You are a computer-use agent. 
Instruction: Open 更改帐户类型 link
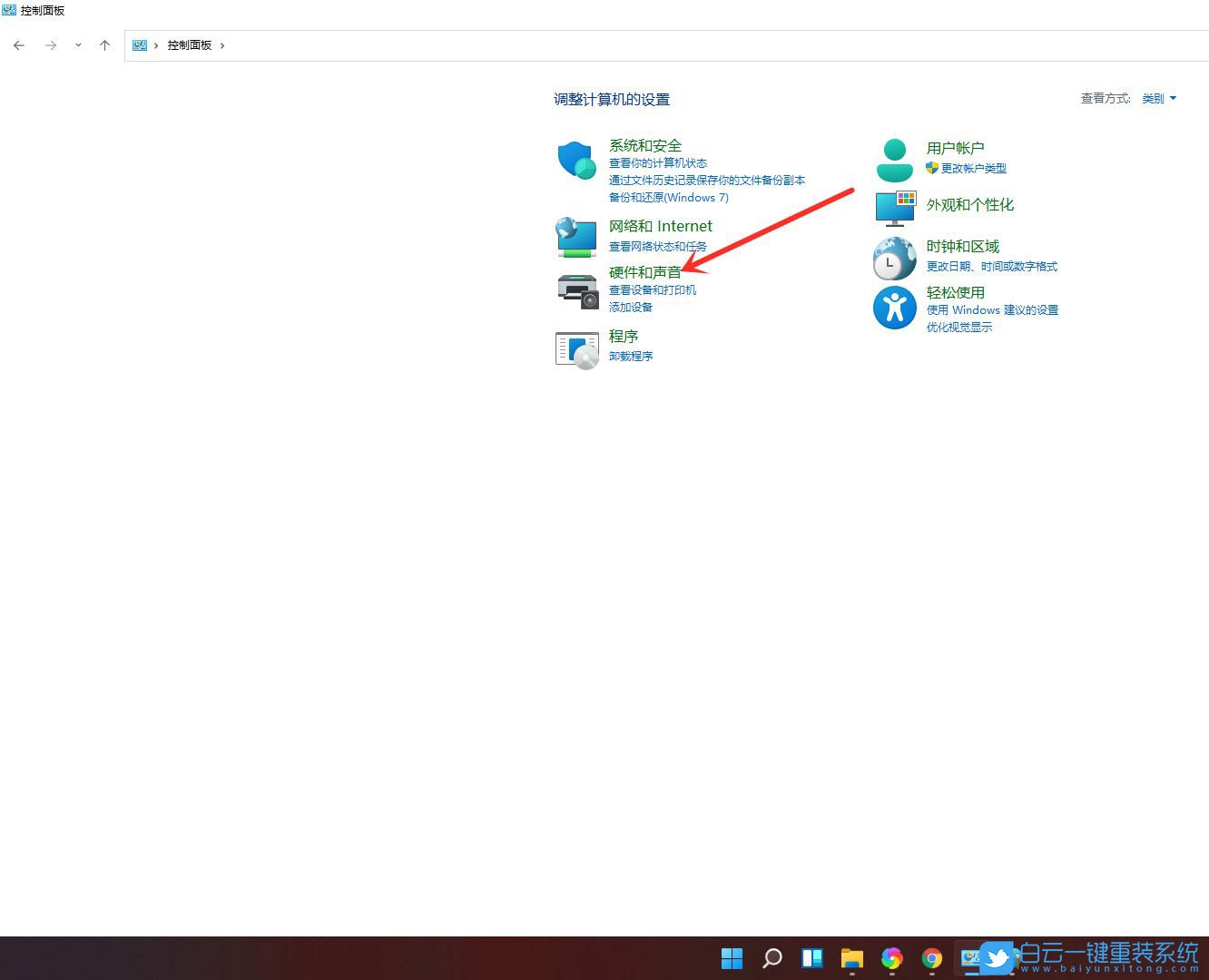coord(973,169)
